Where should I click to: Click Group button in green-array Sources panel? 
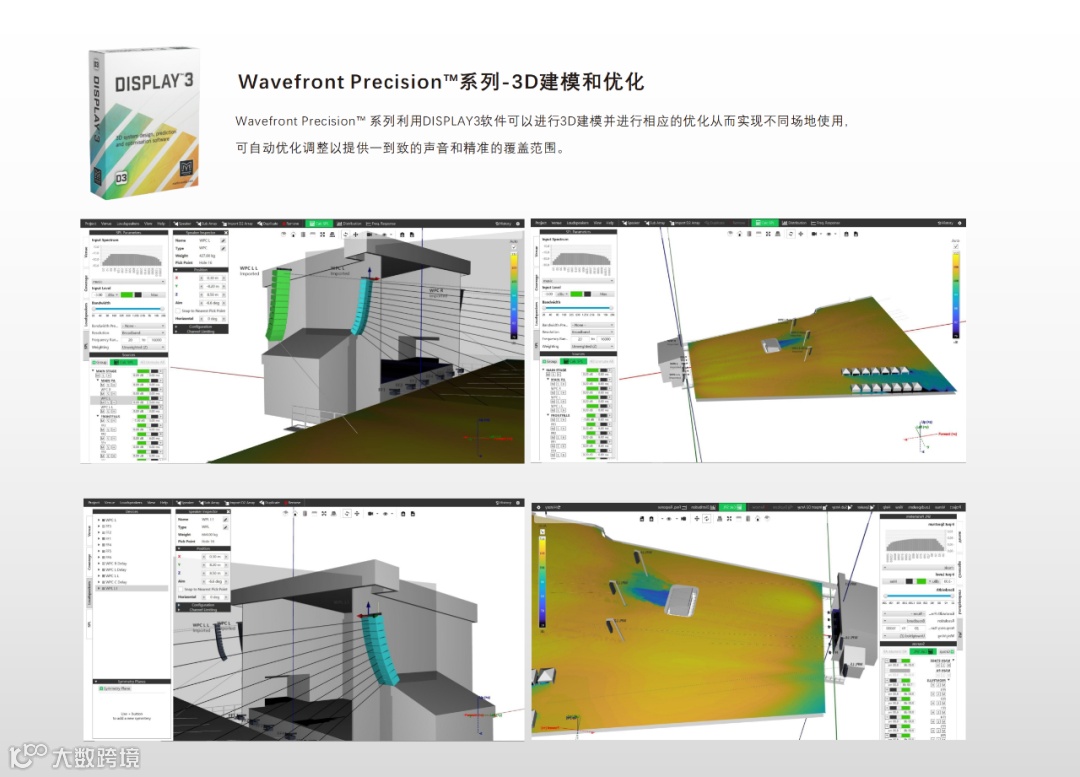pos(99,362)
